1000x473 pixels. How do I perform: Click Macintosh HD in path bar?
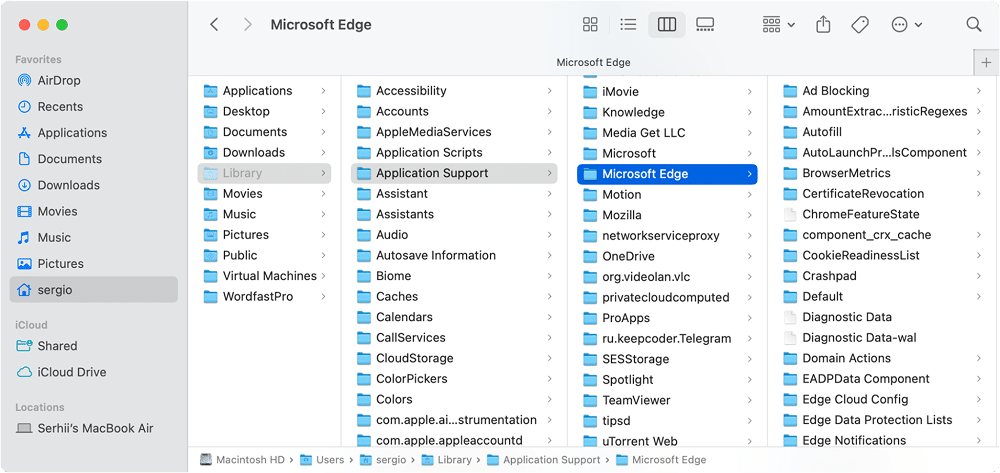242,460
